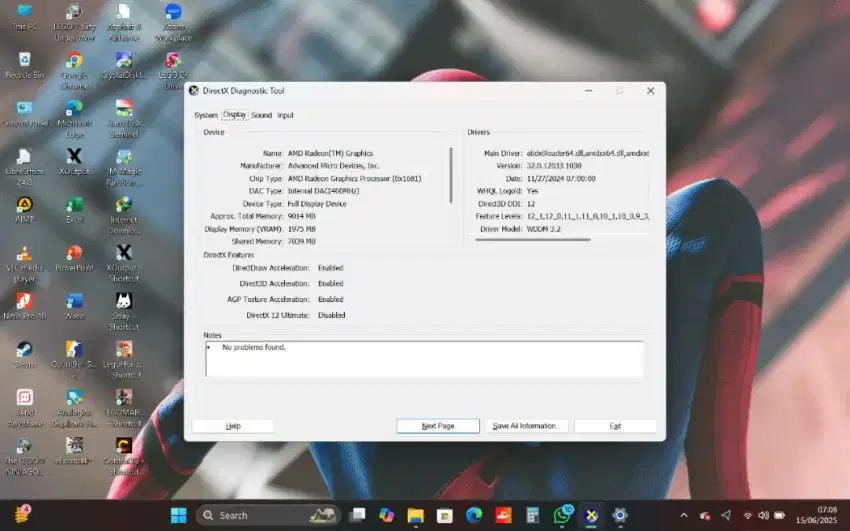The height and width of the screenshot is (531, 850).
Task: Select the 'AMD Radeon(TM) Graphics' name value
Action: 330,153
